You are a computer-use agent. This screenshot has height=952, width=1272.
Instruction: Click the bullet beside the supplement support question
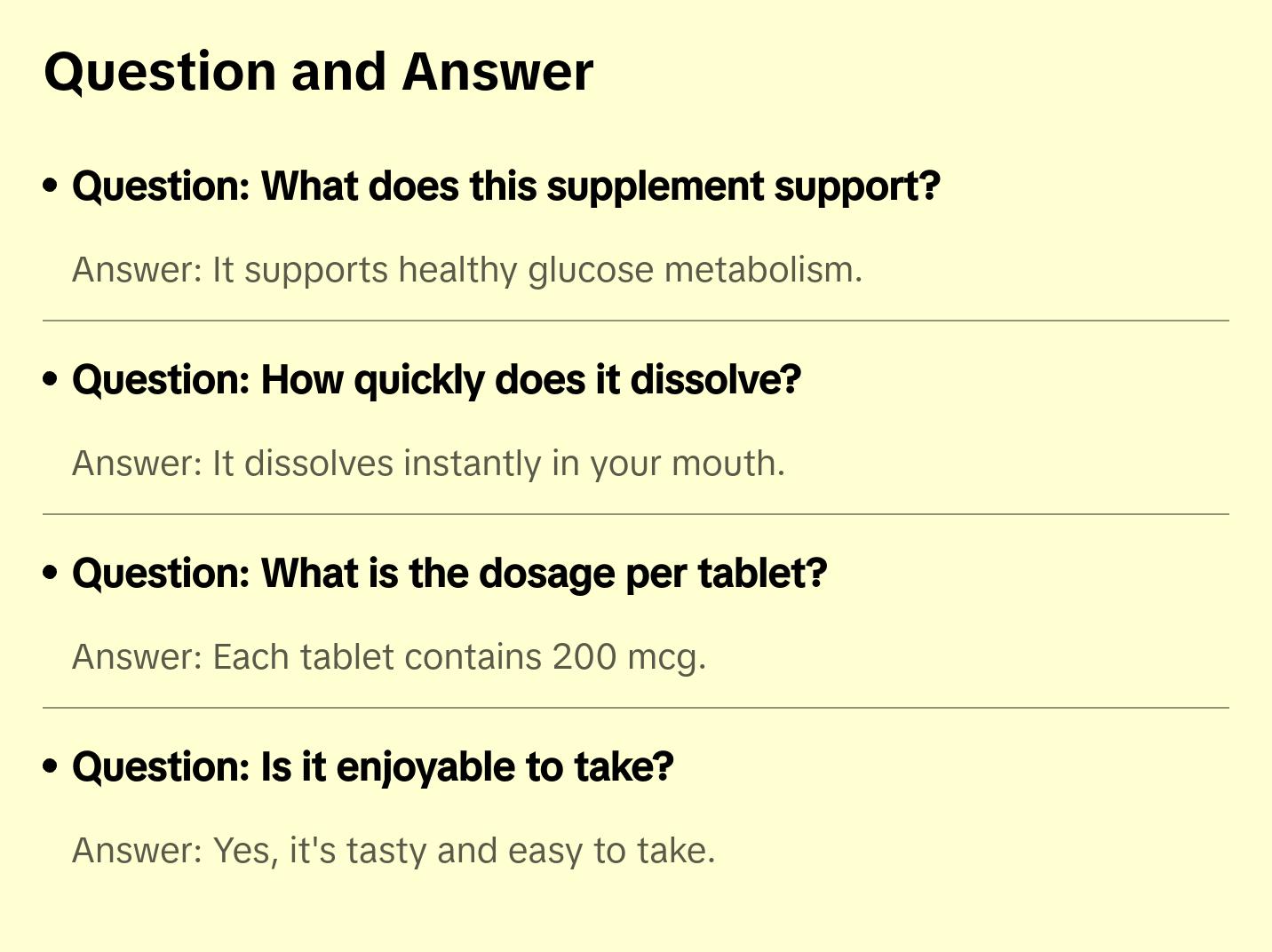click(51, 186)
